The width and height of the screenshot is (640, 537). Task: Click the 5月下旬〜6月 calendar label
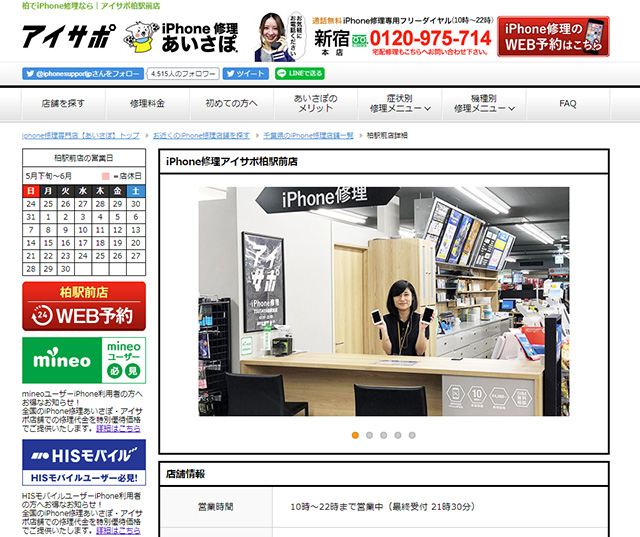49,176
